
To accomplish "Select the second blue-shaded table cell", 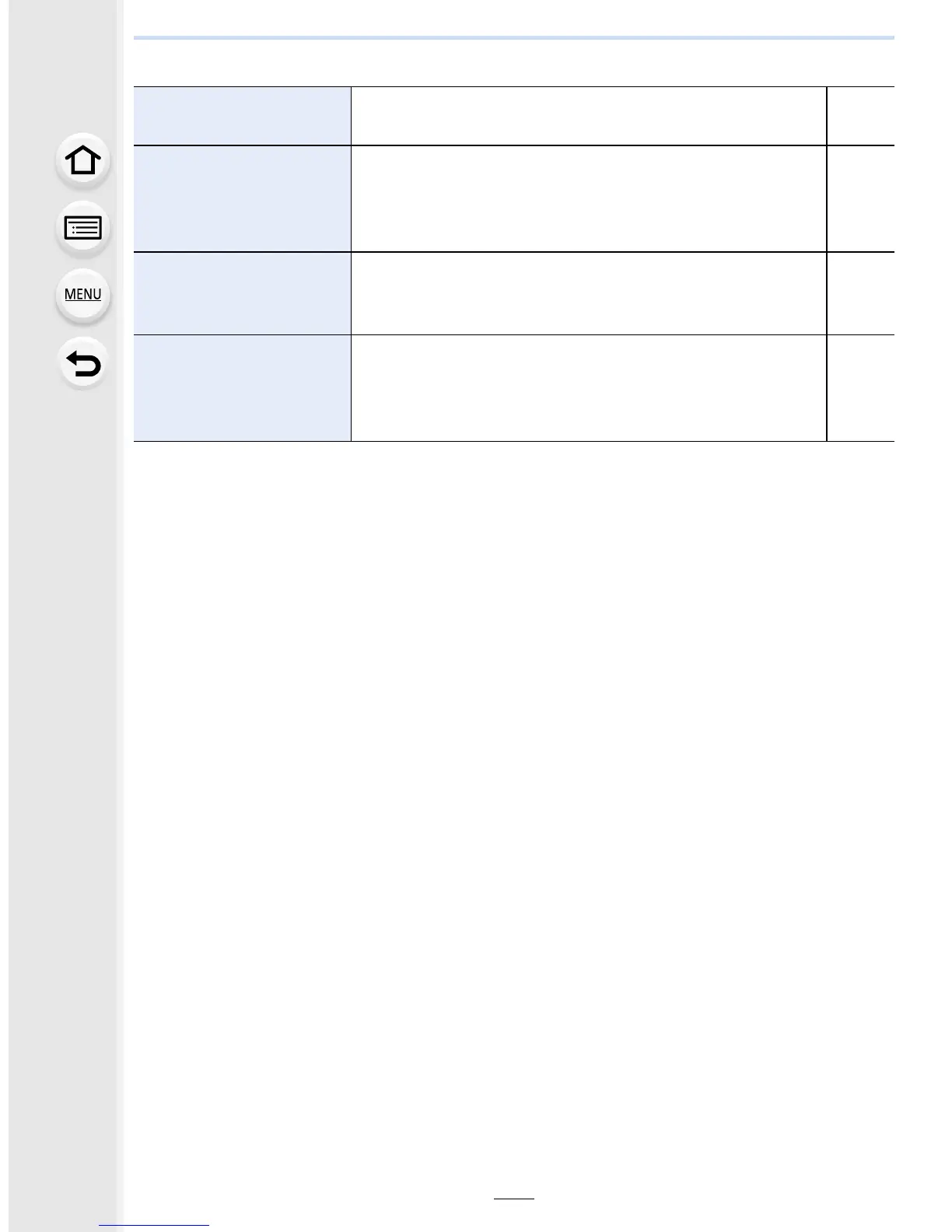I will pos(242,198).
